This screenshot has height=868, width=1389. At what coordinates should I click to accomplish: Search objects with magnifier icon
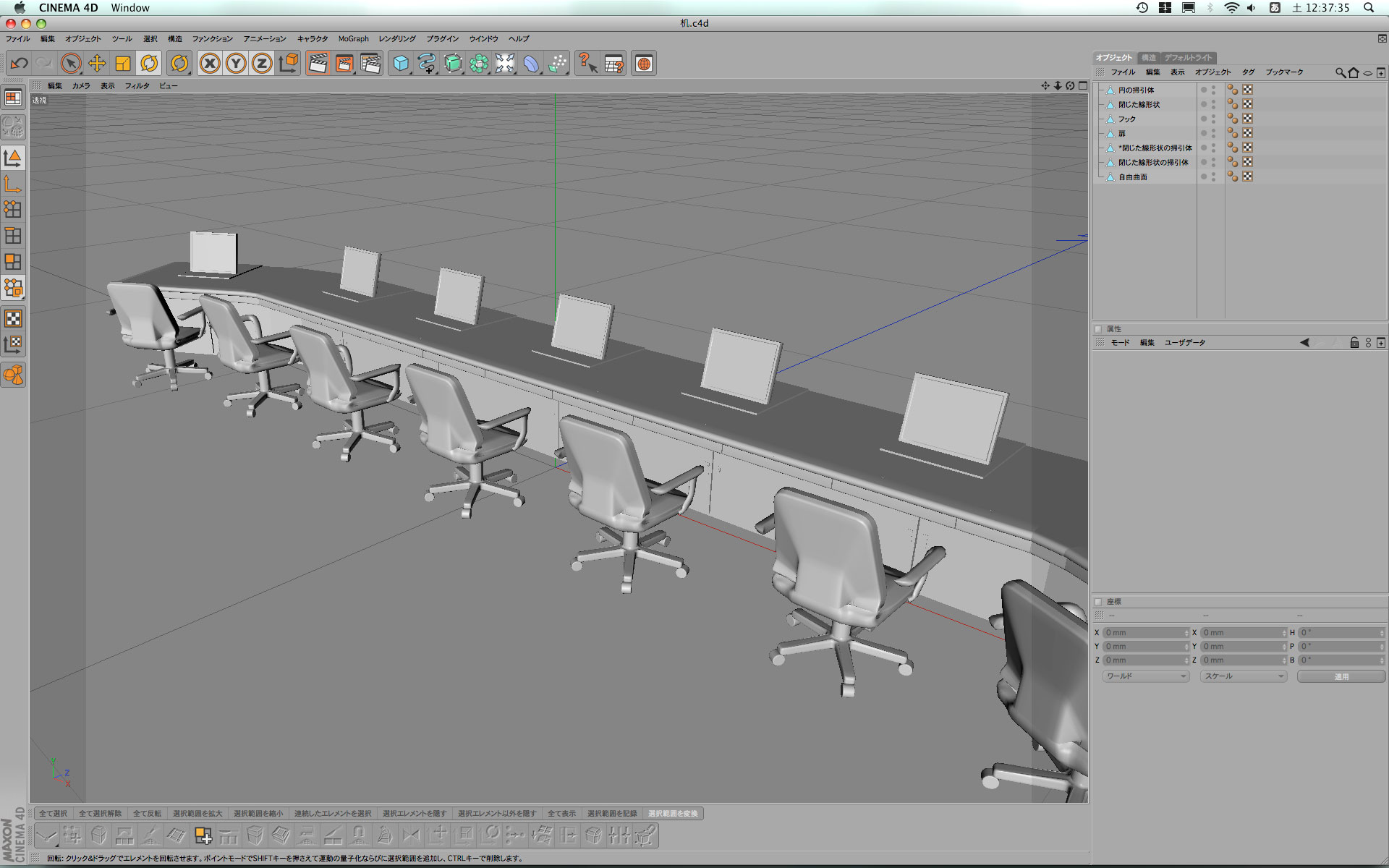1340,72
